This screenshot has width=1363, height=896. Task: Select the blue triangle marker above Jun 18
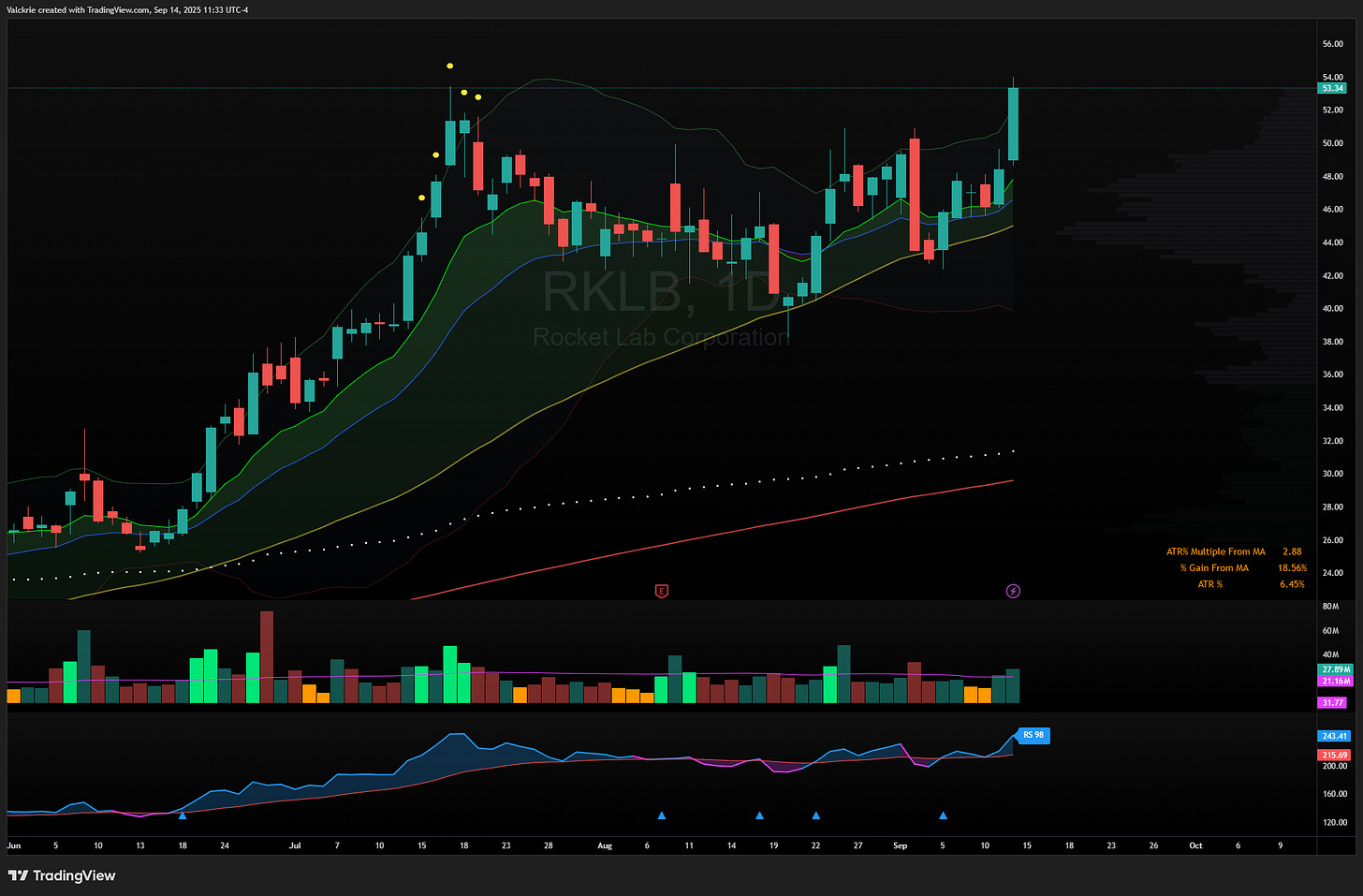[x=183, y=815]
